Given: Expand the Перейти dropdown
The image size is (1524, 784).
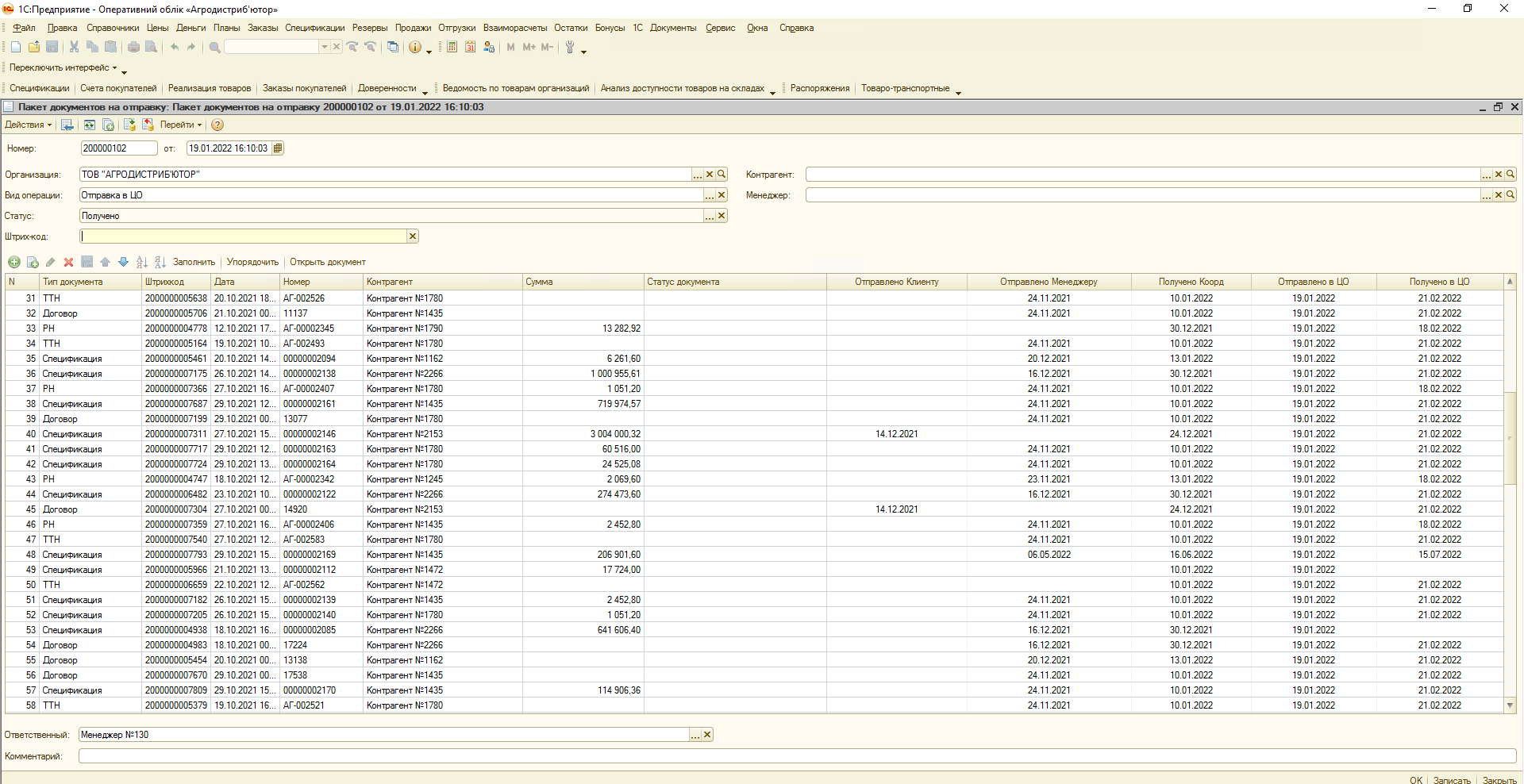Looking at the screenshot, I should [180, 125].
